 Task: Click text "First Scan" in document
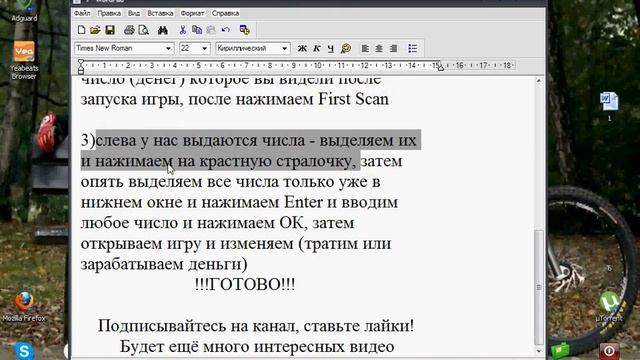pos(353,99)
